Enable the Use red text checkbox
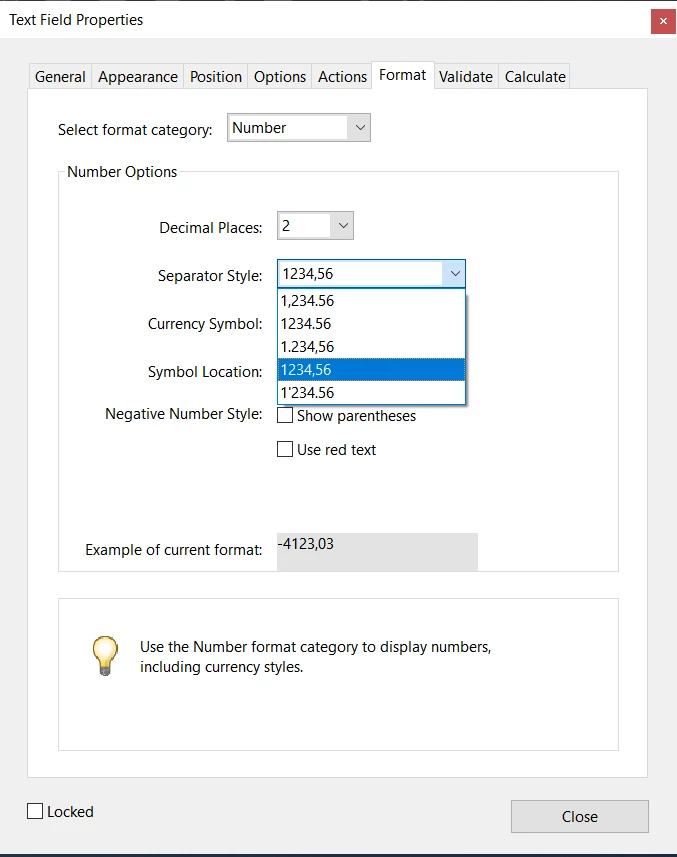Image resolution: width=677 pixels, height=857 pixels. pyautogui.click(x=285, y=449)
